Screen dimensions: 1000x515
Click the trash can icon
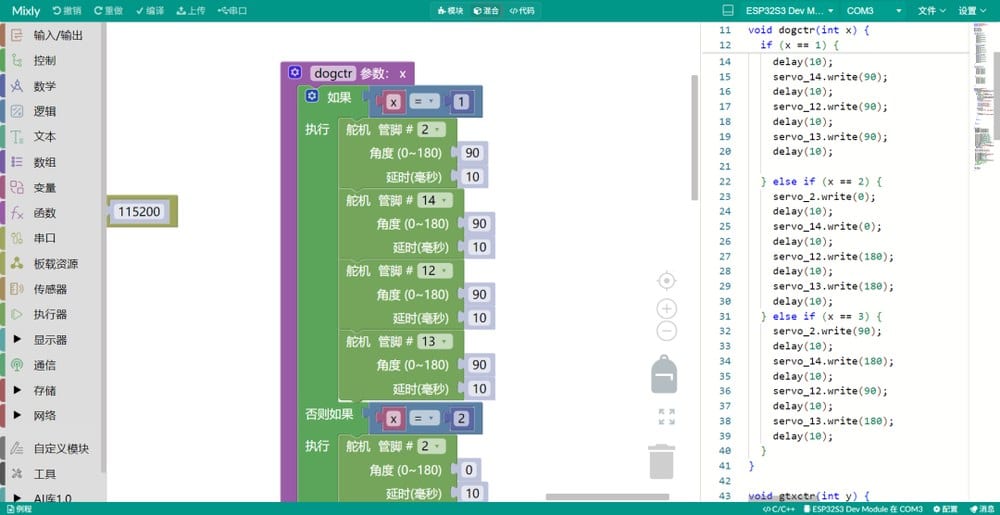[661, 461]
